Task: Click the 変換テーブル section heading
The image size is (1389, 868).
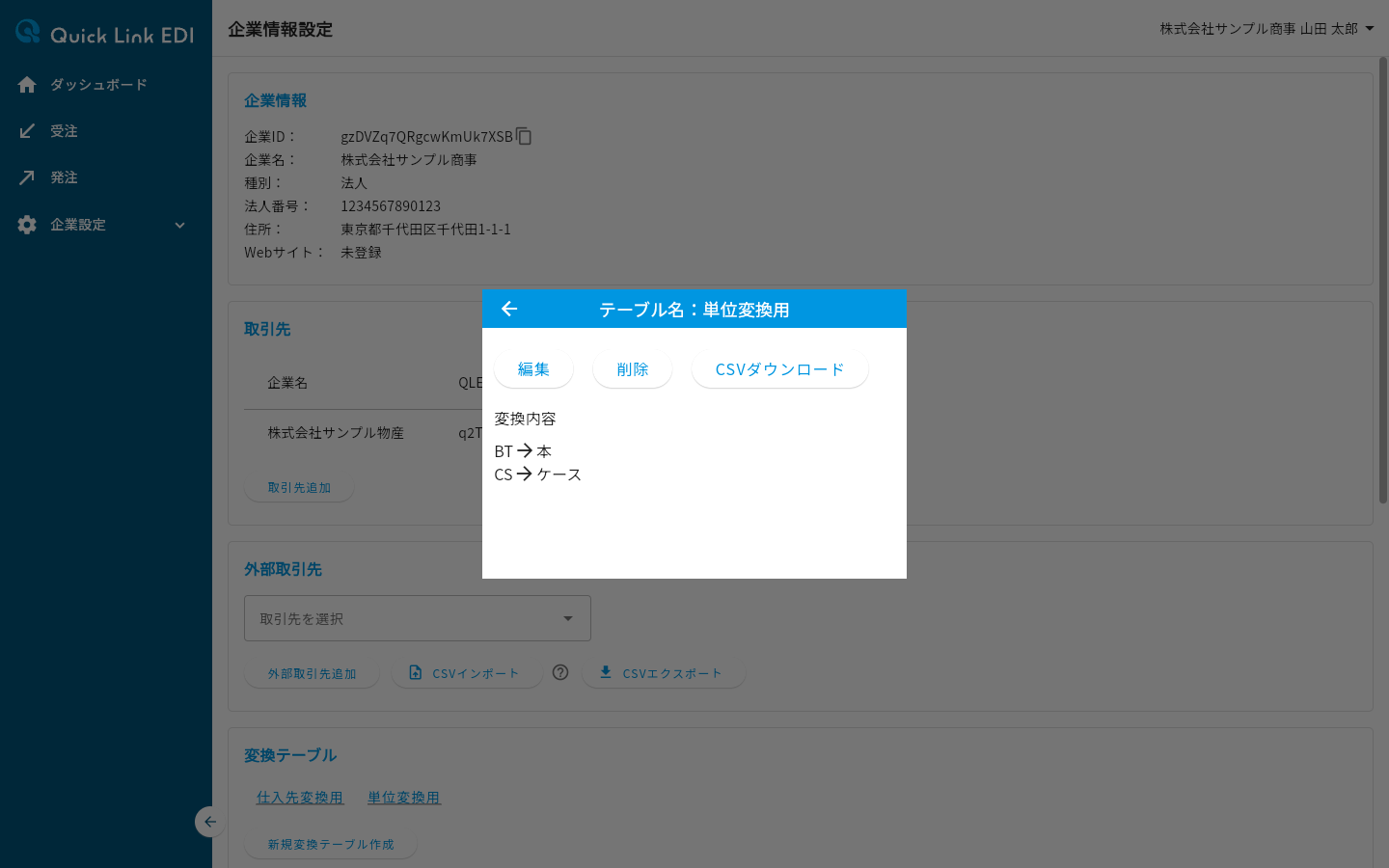Action: coord(290,755)
